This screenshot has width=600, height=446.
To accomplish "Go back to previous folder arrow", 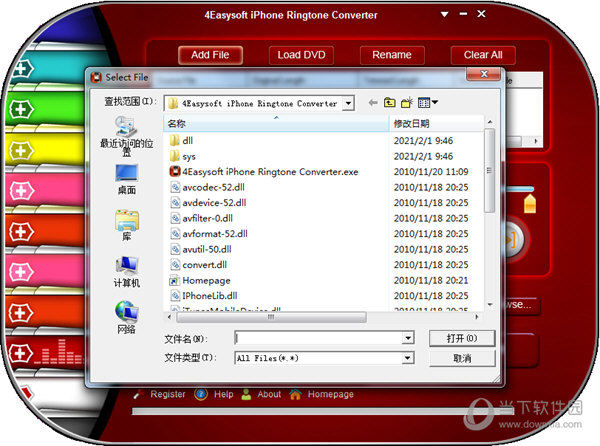I will tap(373, 103).
